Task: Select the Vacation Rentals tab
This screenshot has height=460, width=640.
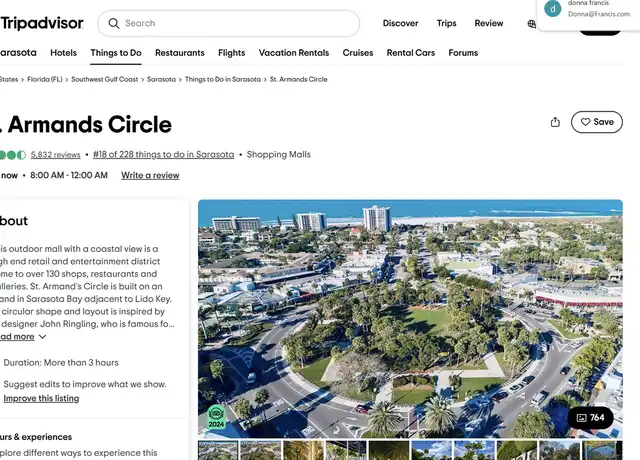Action: [294, 53]
